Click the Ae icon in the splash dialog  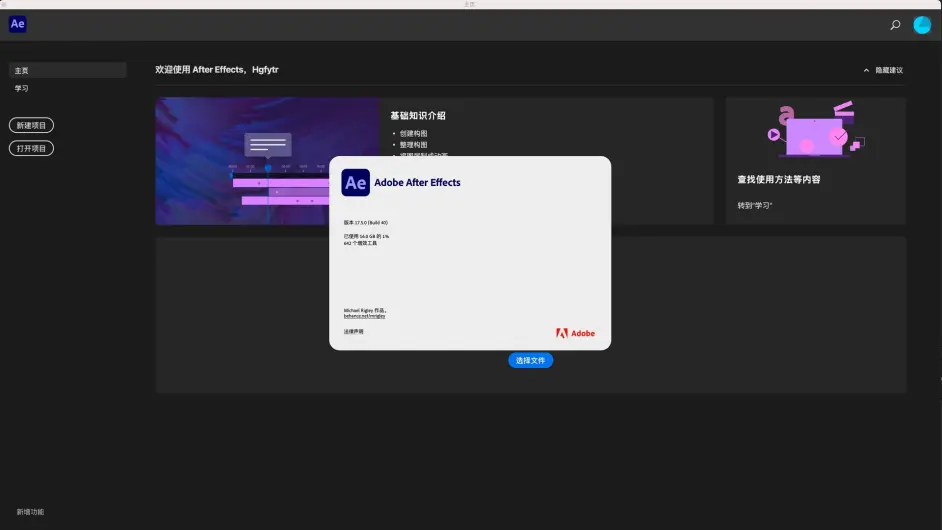[356, 183]
